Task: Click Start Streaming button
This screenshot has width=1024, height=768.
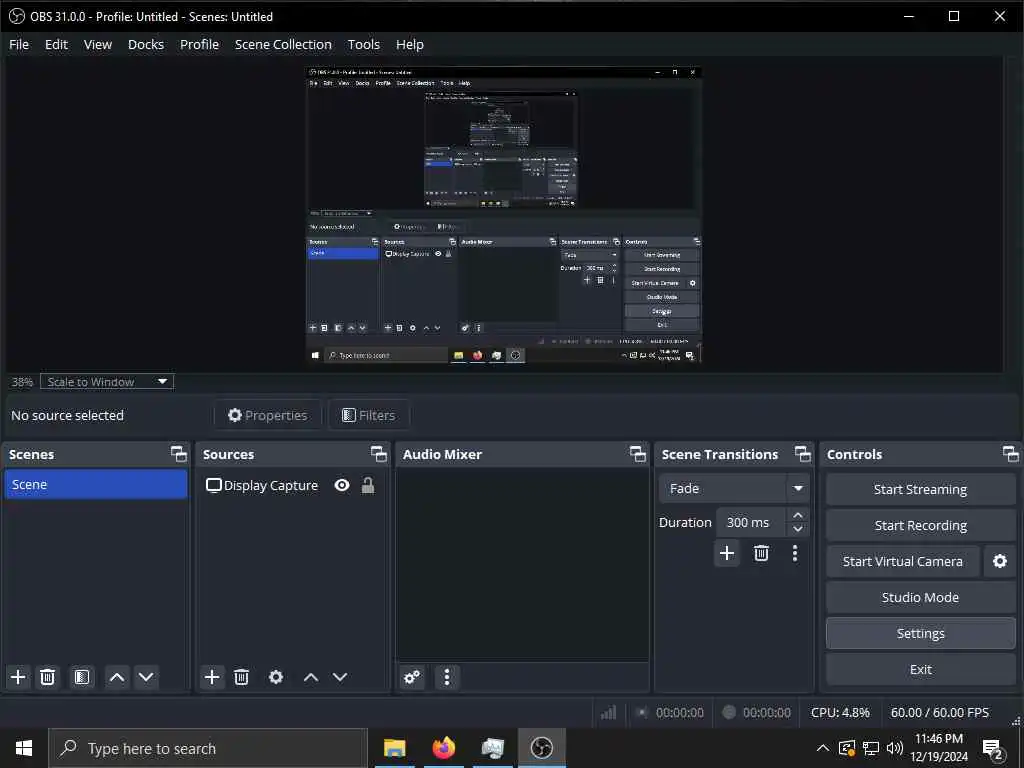Action: click(920, 489)
